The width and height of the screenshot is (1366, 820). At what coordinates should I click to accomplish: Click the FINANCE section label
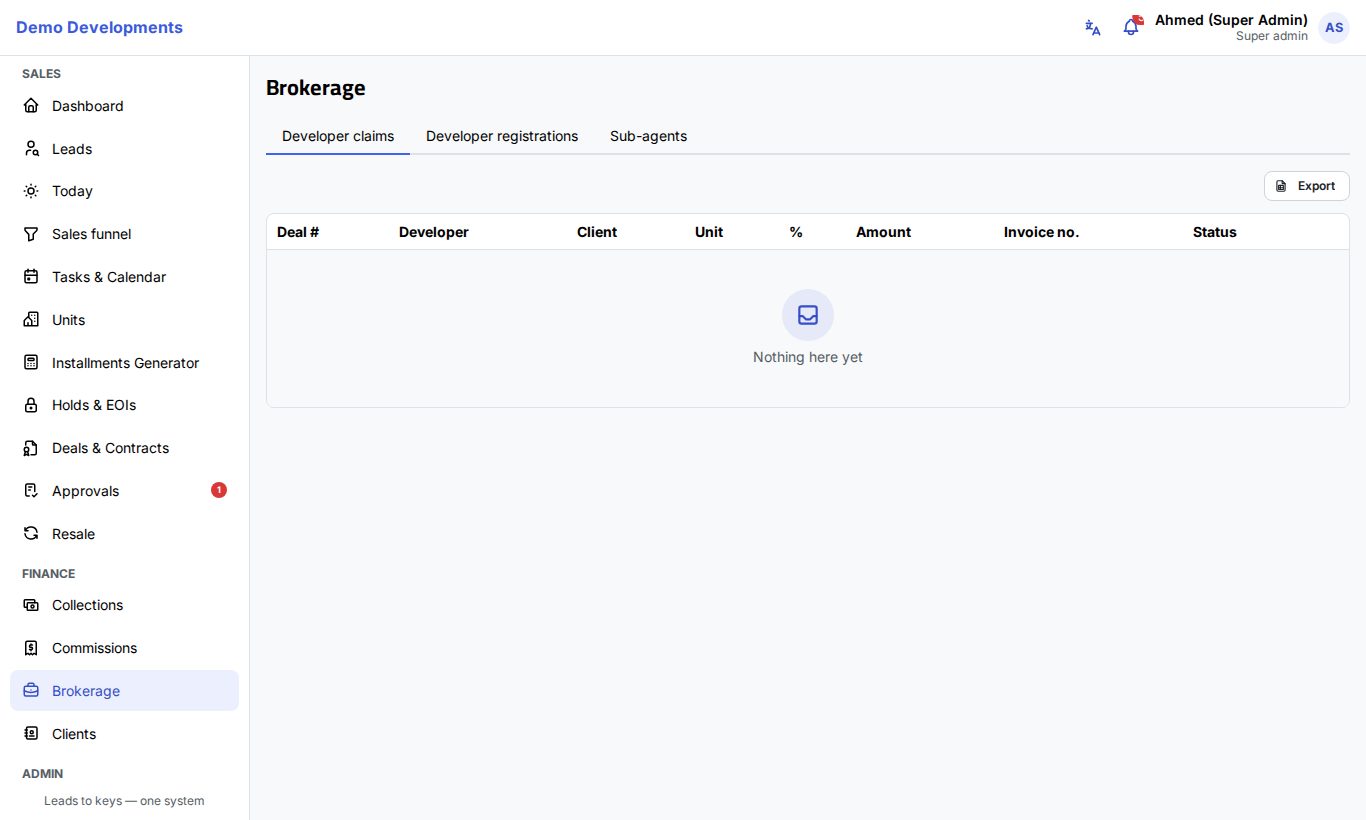[x=49, y=574]
